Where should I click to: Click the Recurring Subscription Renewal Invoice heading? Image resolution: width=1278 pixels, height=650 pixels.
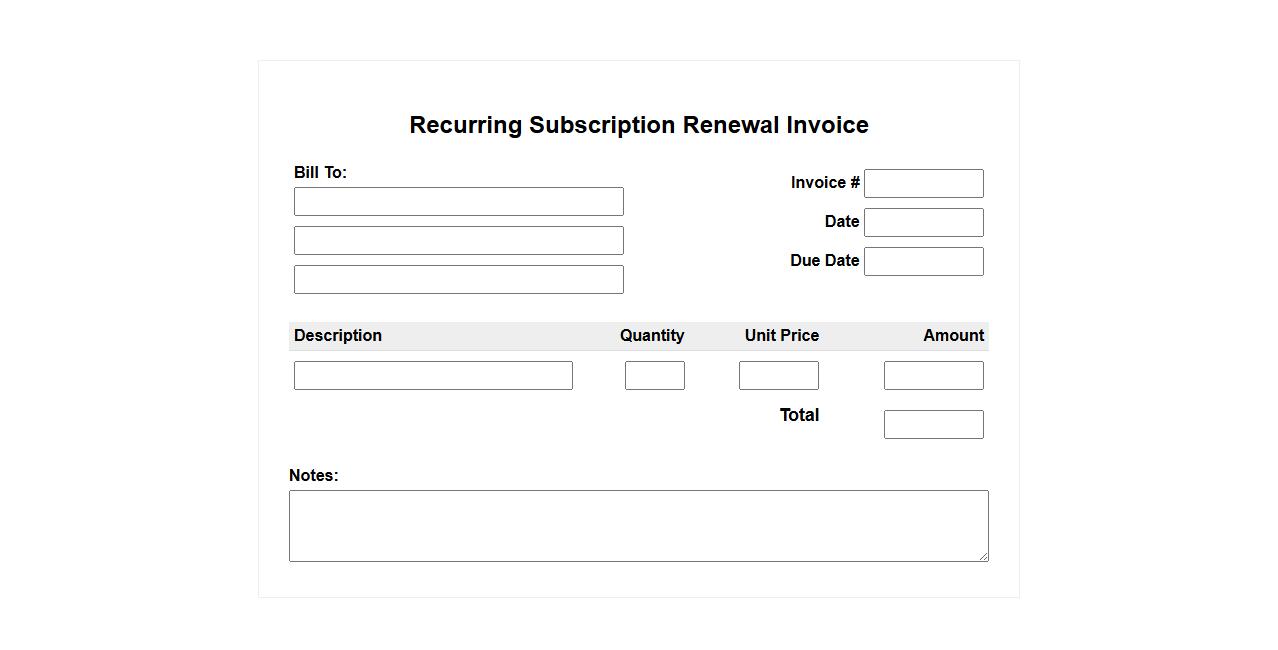(x=639, y=125)
